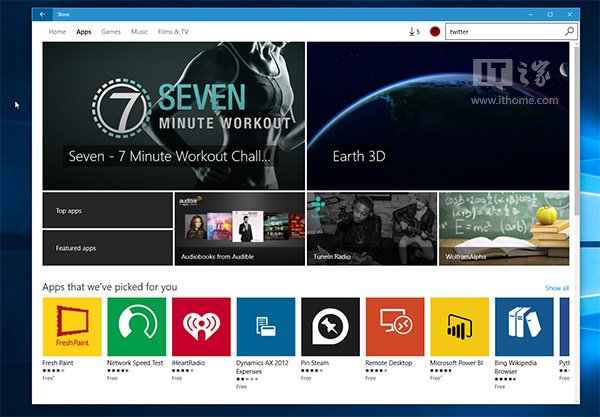
Task: Open the Pin Steam app icon
Action: (x=331, y=327)
